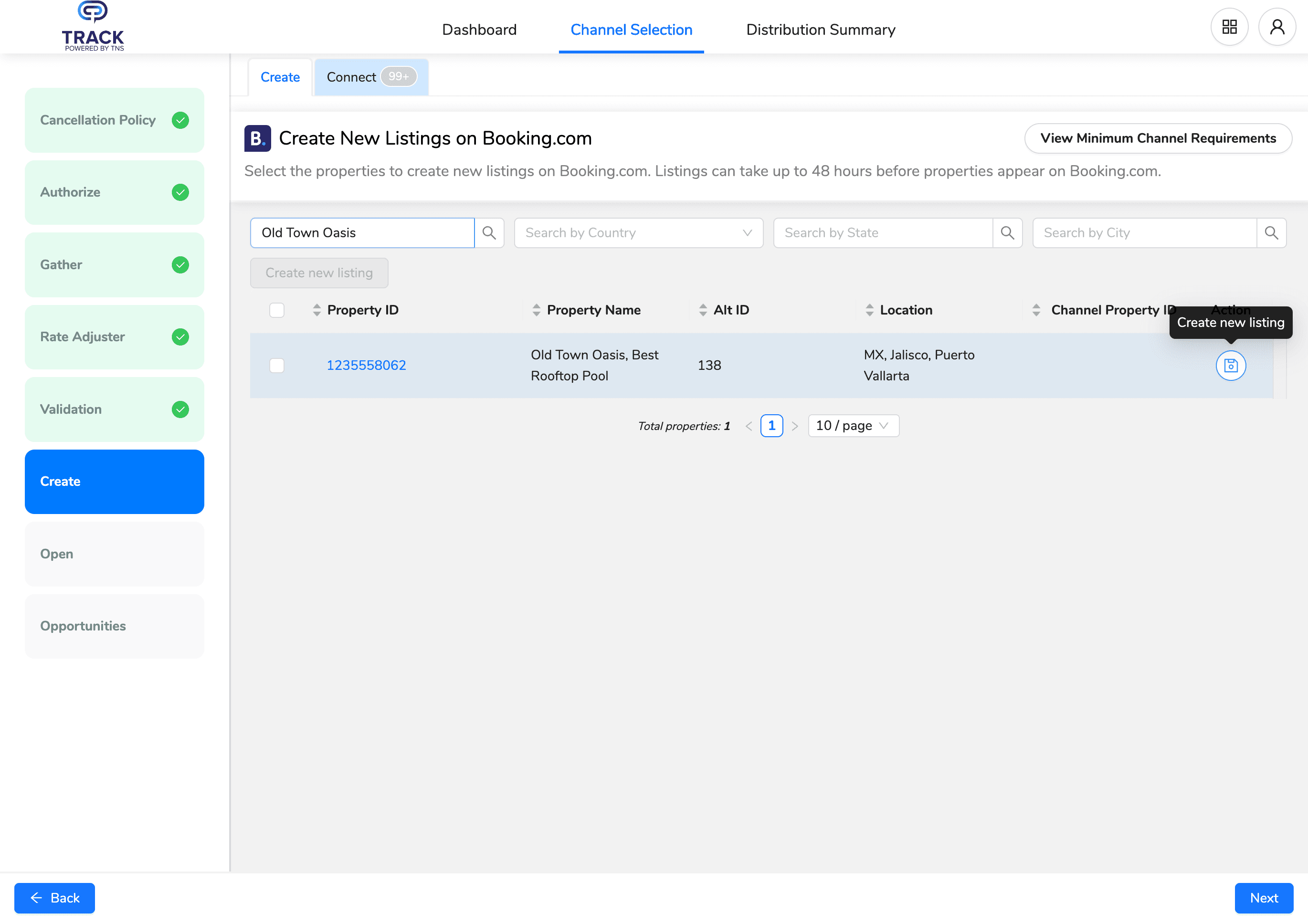1308x924 pixels.
Task: Go to previous page arrow
Action: click(x=749, y=426)
